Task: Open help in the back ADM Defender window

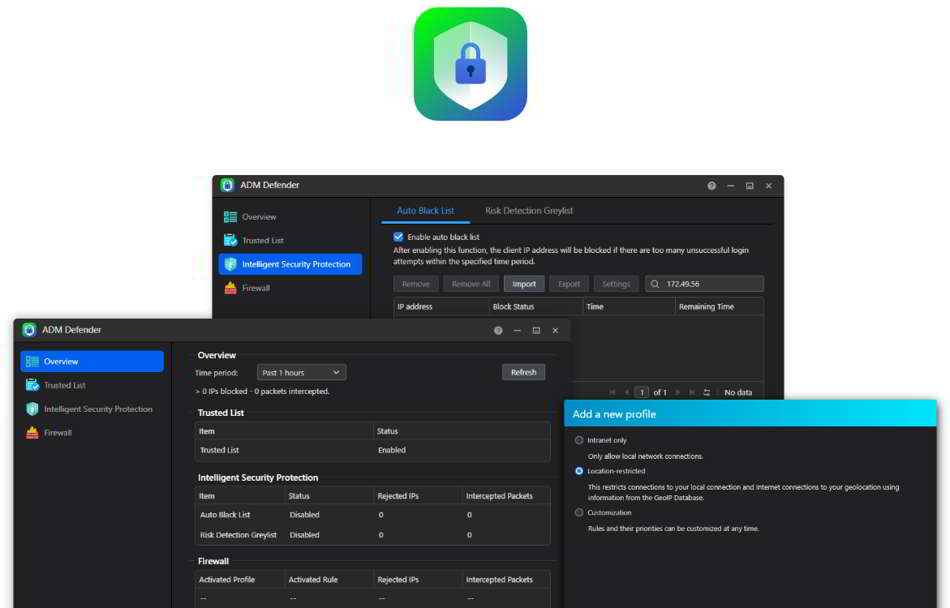Action: point(711,186)
